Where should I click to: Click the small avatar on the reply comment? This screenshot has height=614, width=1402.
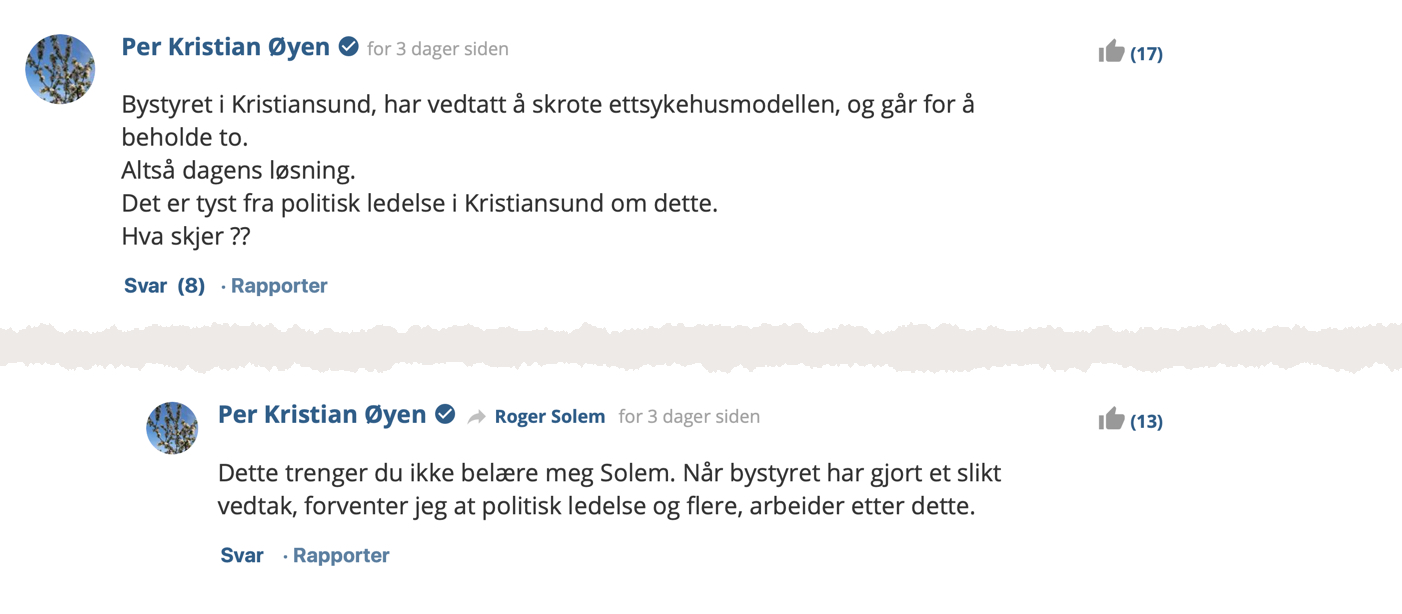click(172, 428)
